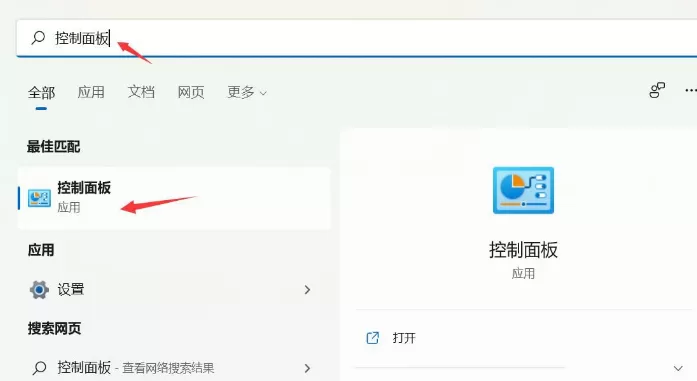The width and height of the screenshot is (697, 381).
Task: Click the 控制面板 title in preview pane
Action: tap(523, 250)
